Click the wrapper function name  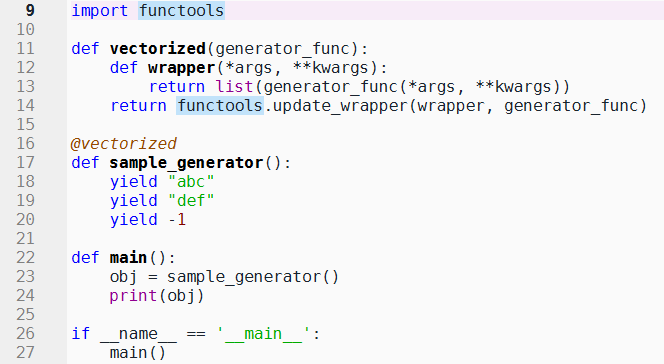182,68
